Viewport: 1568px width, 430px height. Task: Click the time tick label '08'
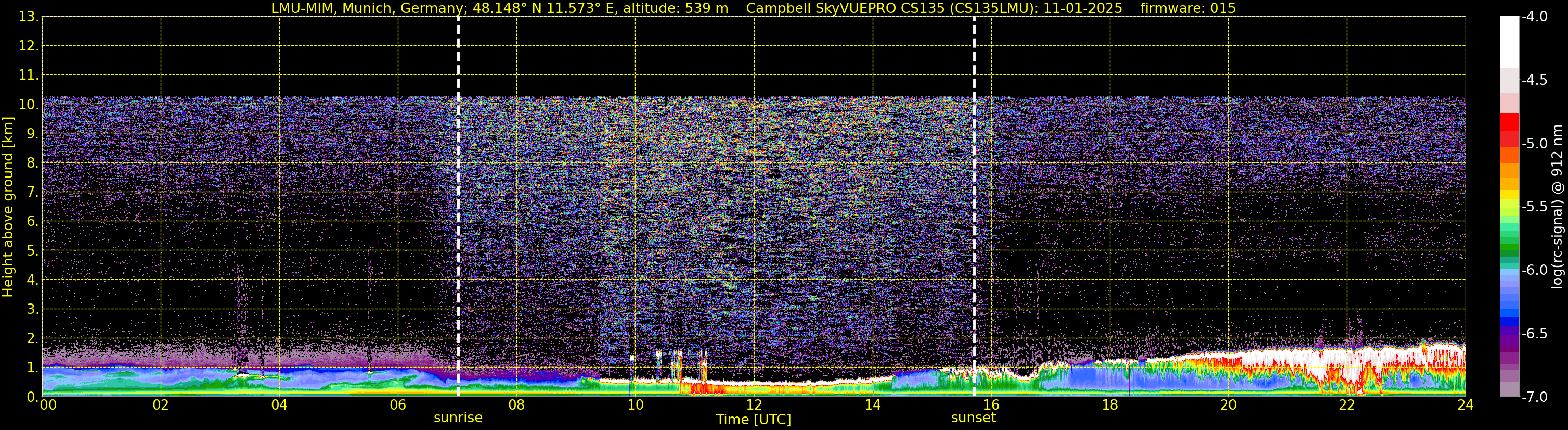[517, 405]
